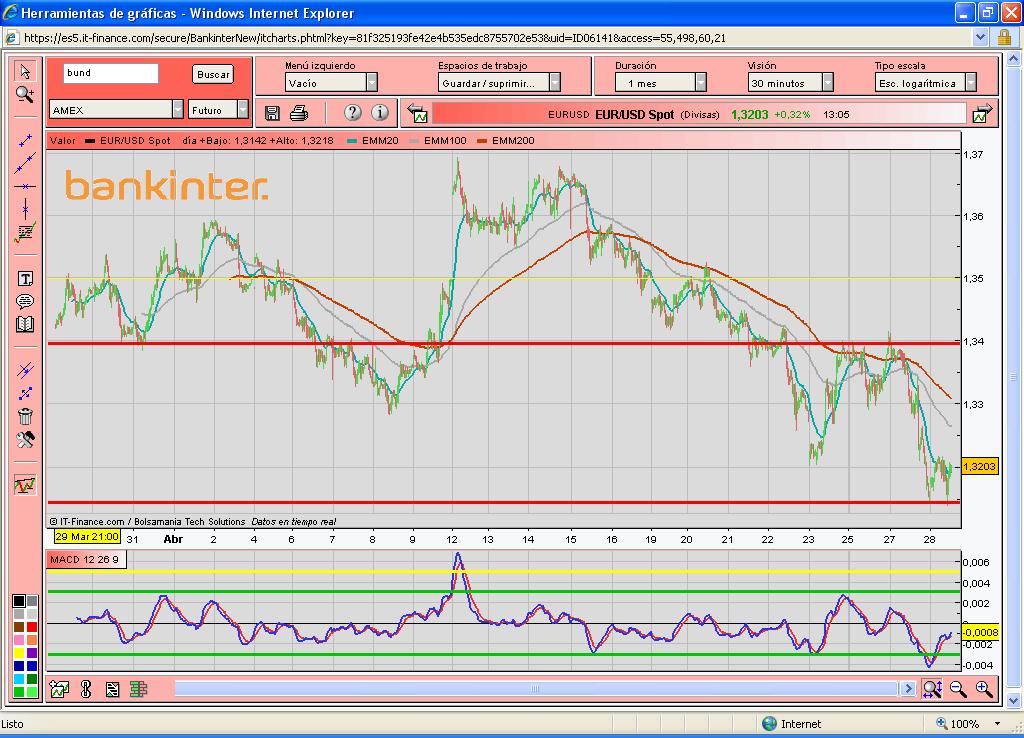The height and width of the screenshot is (738, 1024).
Task: Open help via question mark icon
Action: tap(352, 112)
